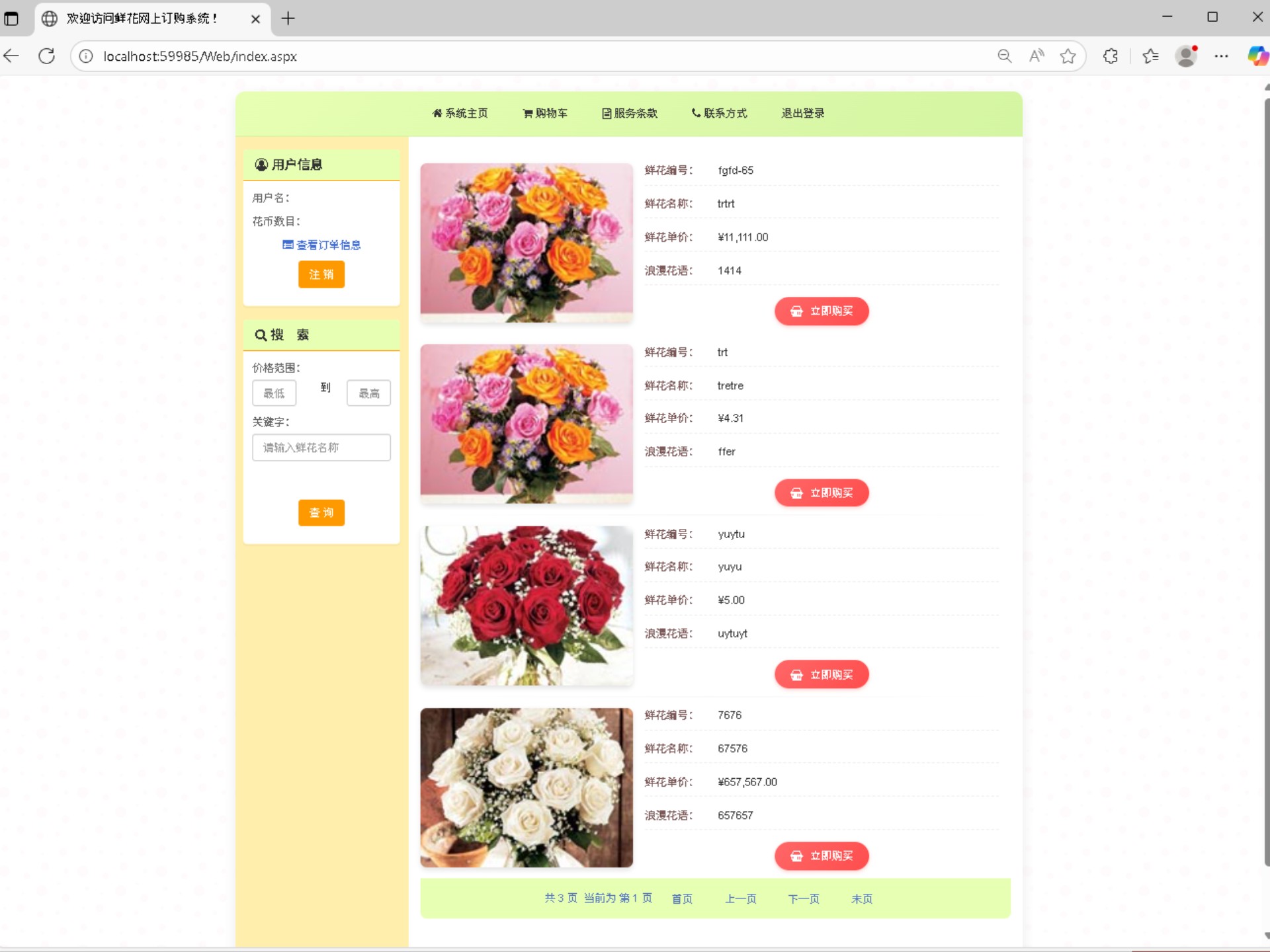The image size is (1270, 952).
Task: Open the Extensions puzzle-piece menu
Action: 1110,56
